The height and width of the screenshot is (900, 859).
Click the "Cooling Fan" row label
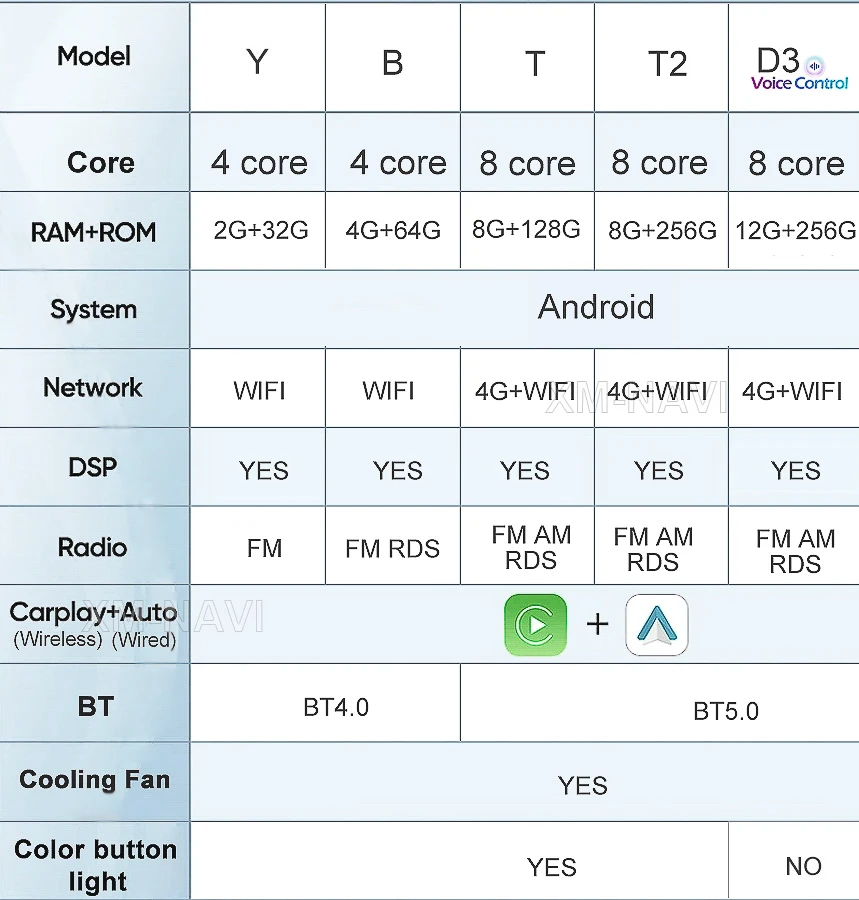click(95, 780)
